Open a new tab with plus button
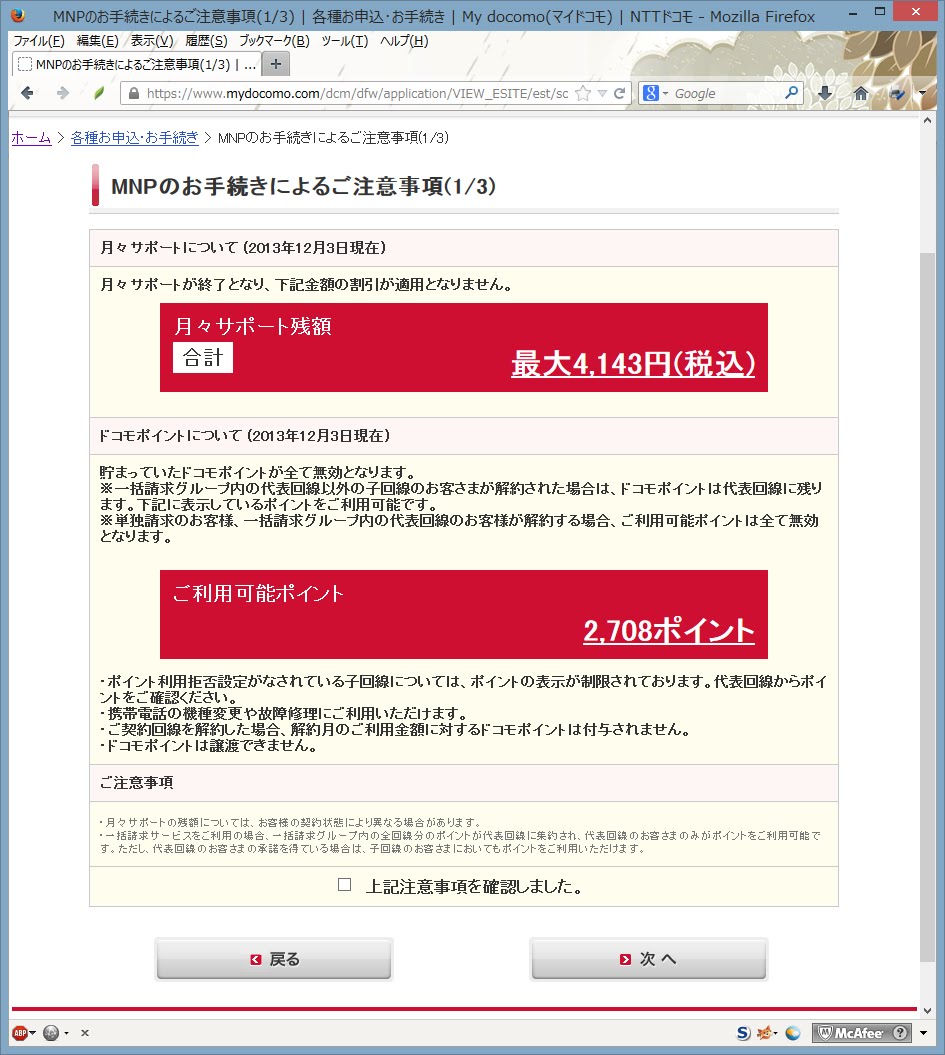The image size is (945, 1055). click(x=275, y=64)
